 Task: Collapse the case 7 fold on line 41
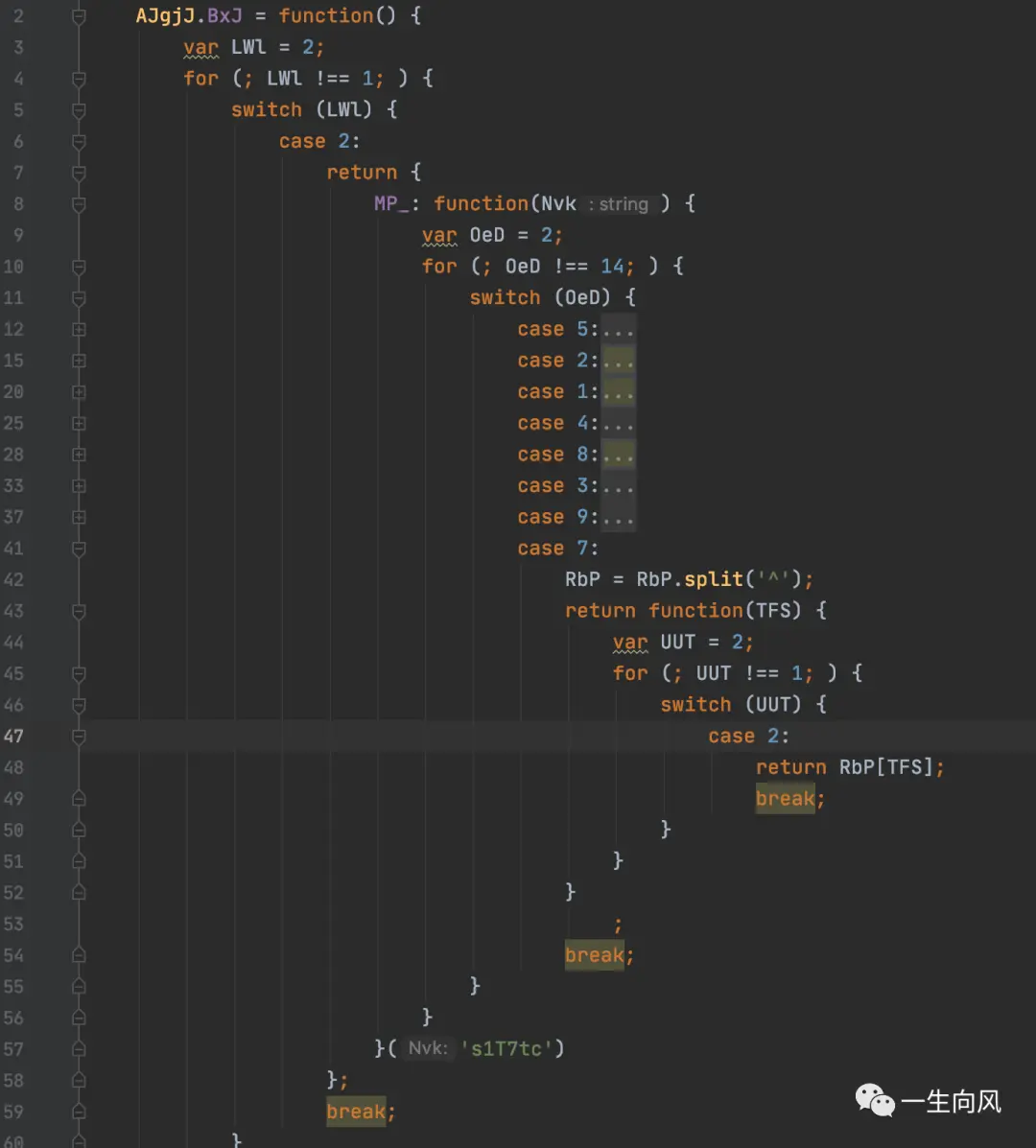[79, 549]
